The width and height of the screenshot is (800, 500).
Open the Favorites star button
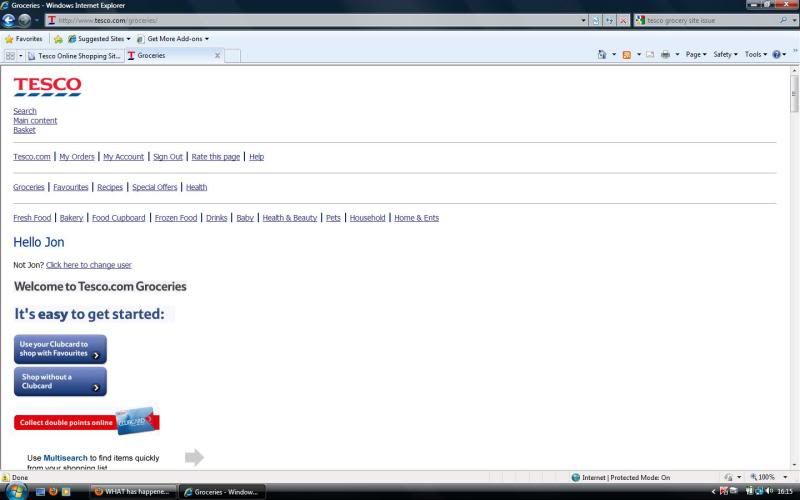(23, 39)
